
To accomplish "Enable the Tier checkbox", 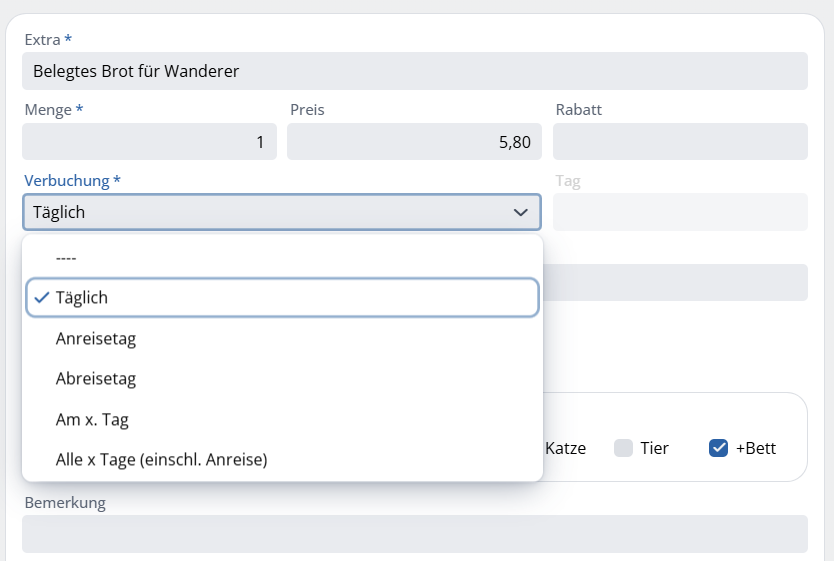I will pos(623,448).
